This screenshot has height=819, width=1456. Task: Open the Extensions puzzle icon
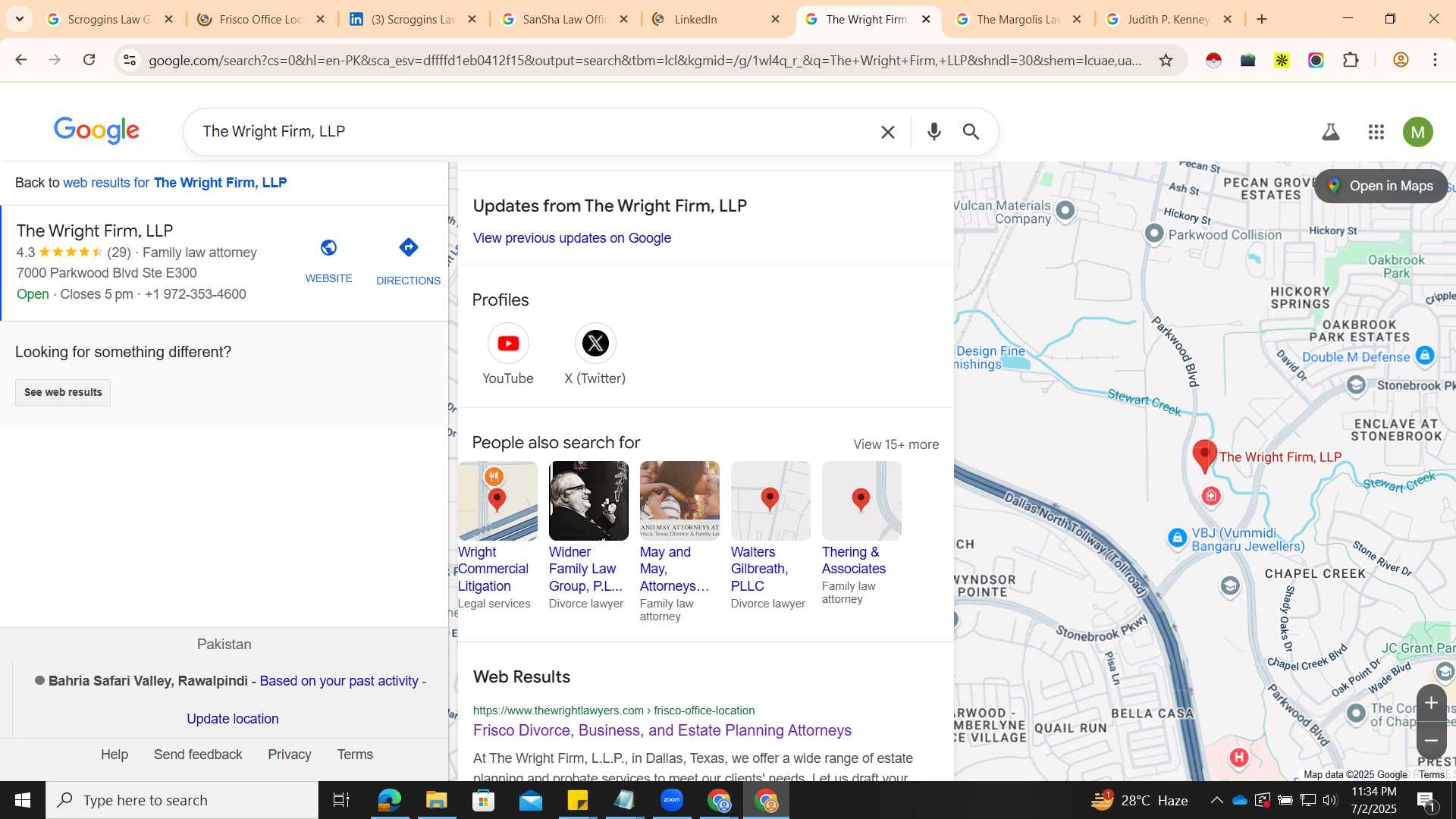[x=1351, y=60]
